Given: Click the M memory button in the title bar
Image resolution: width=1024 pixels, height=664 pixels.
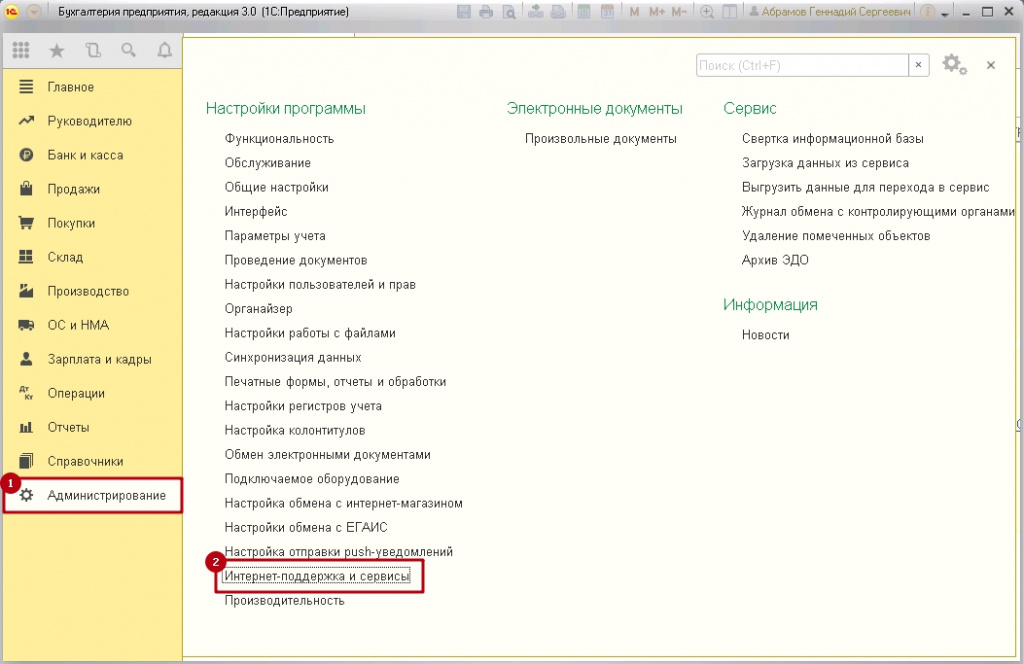Looking at the screenshot, I should tap(634, 12).
